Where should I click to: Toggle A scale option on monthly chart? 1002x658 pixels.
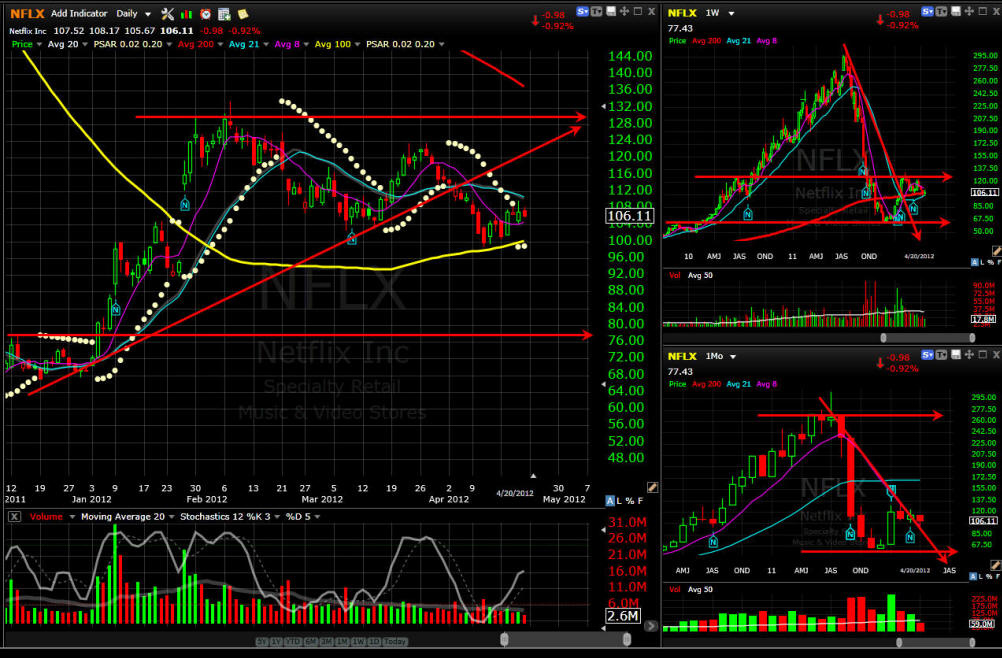[975, 576]
